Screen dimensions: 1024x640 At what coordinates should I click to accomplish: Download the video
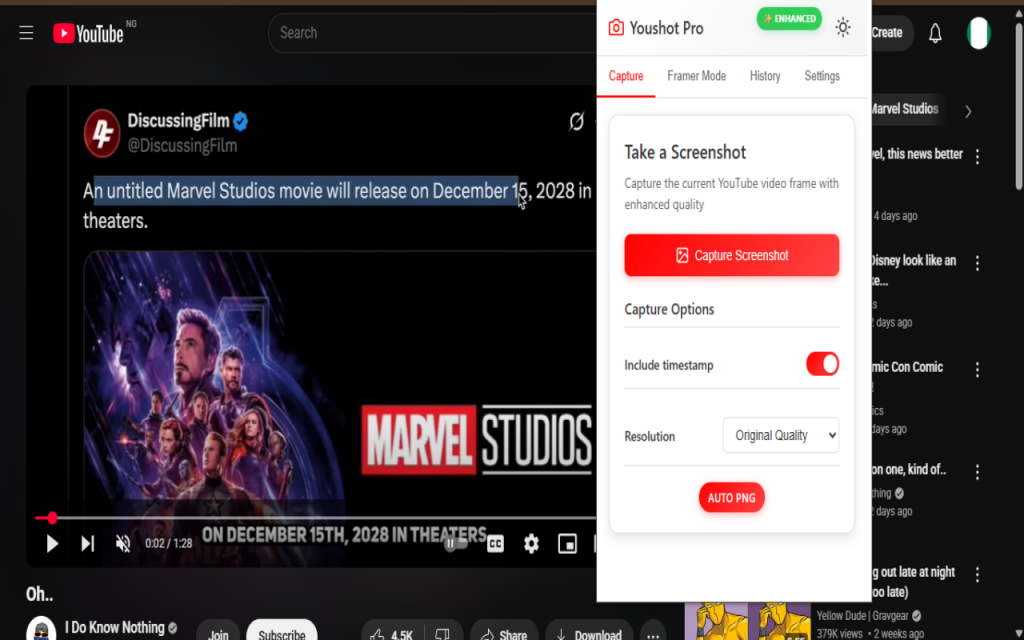pos(589,635)
